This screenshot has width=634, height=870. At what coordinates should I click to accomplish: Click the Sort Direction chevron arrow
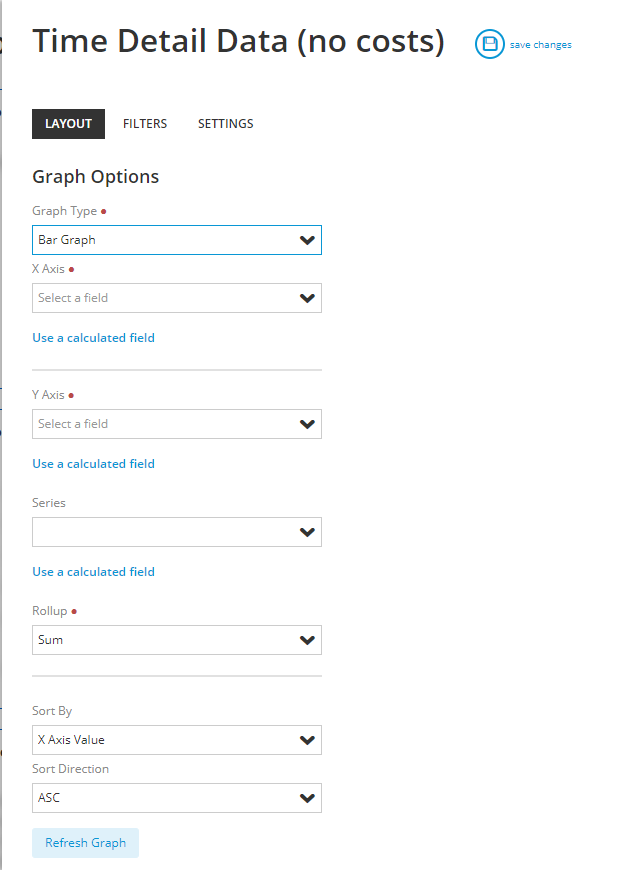pos(307,798)
